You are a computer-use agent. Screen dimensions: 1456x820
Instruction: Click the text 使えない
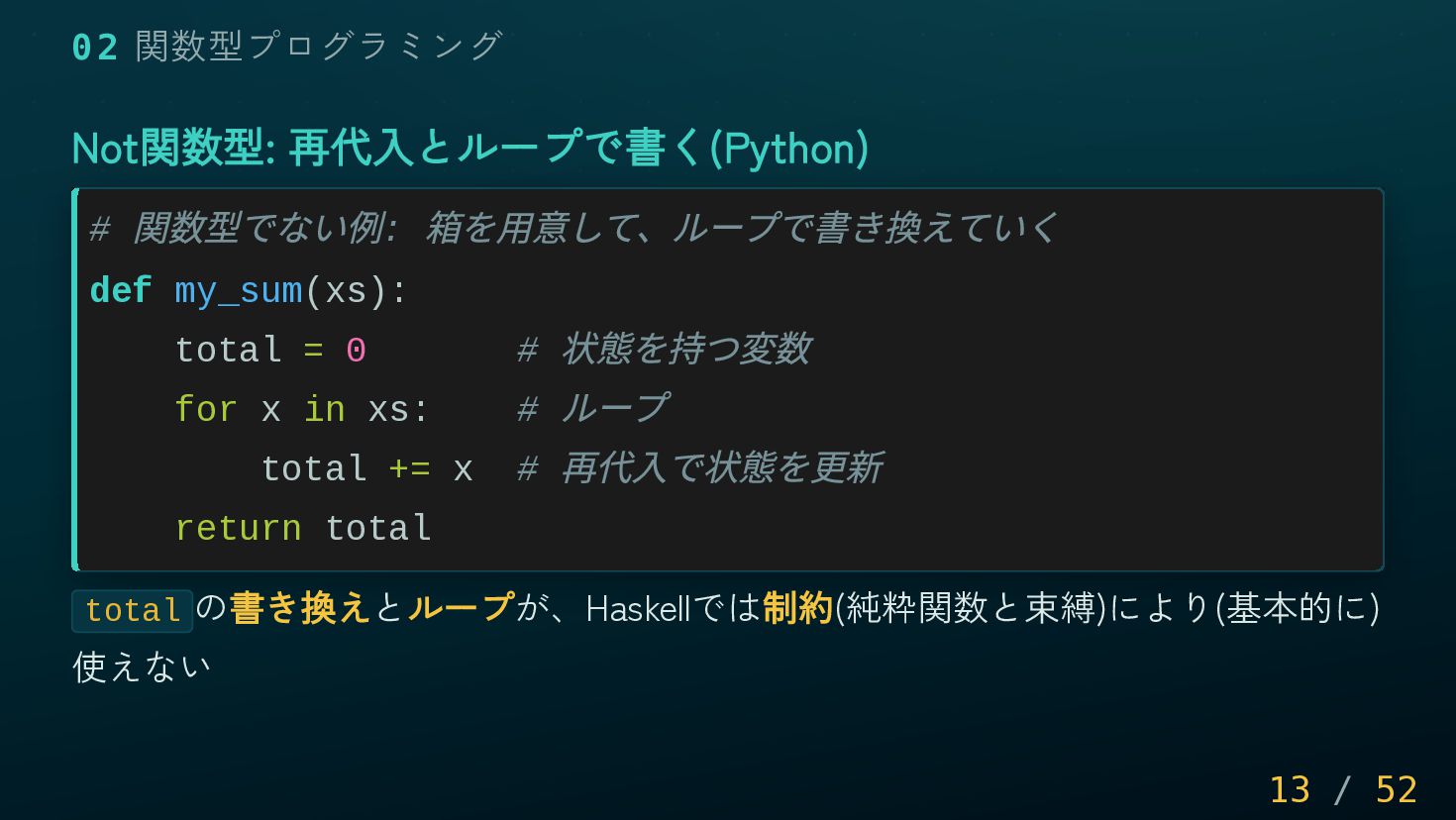(x=142, y=666)
